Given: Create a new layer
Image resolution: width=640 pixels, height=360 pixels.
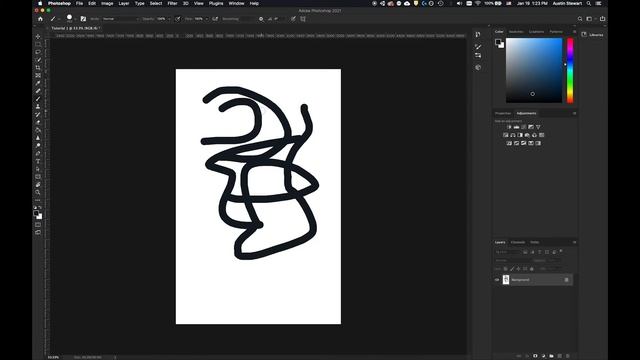Looking at the screenshot, I should click(560, 356).
